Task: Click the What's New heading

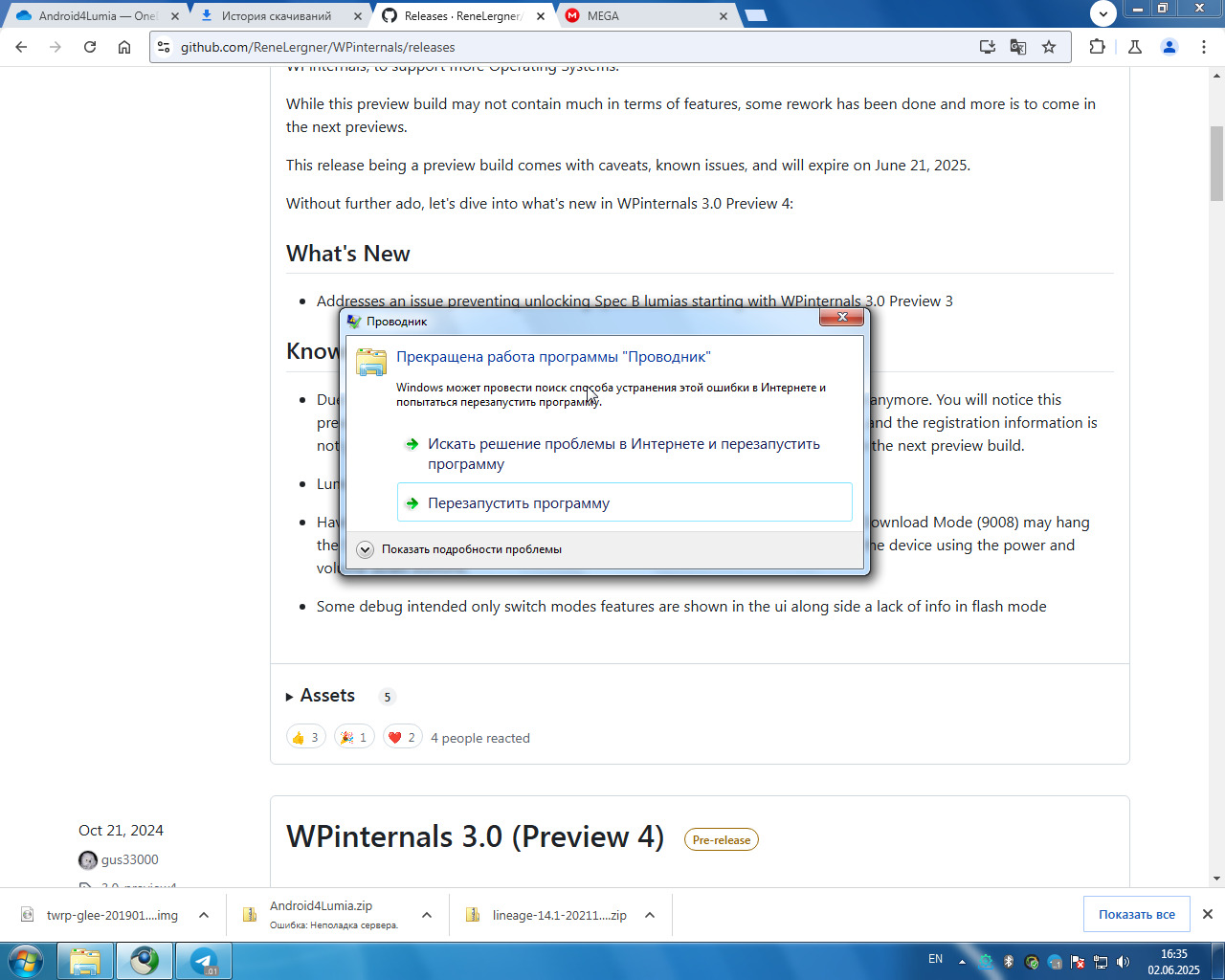Action: coord(348,254)
